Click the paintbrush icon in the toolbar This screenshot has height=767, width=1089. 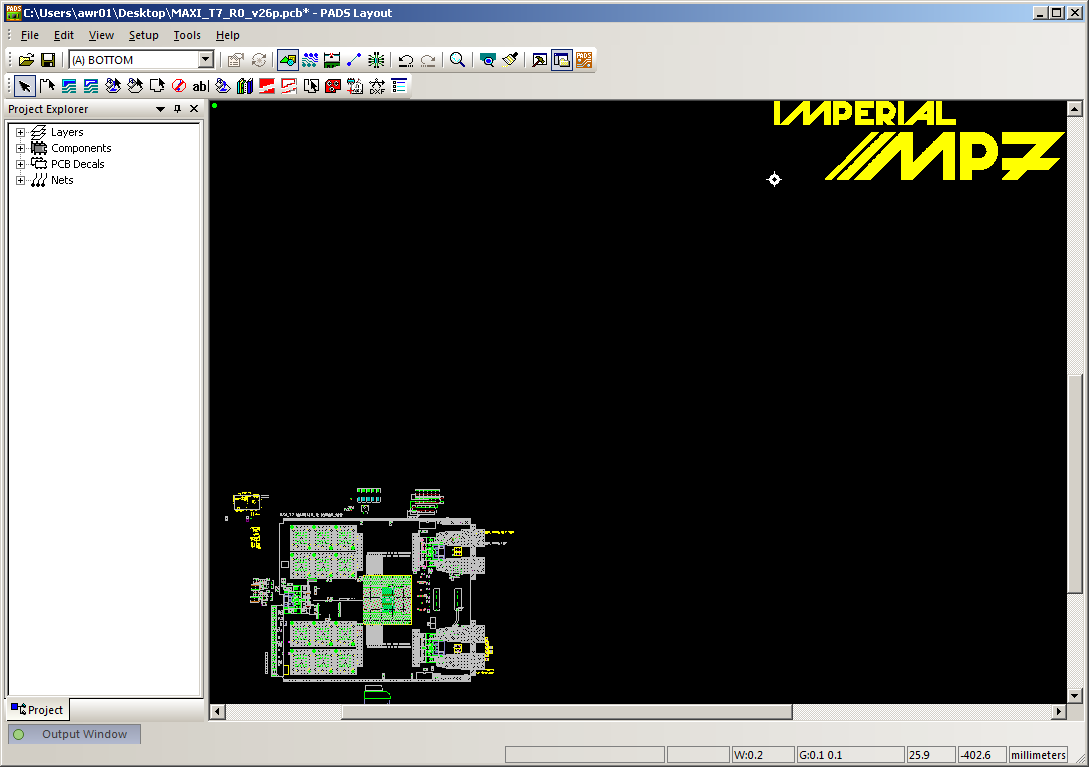pos(510,60)
